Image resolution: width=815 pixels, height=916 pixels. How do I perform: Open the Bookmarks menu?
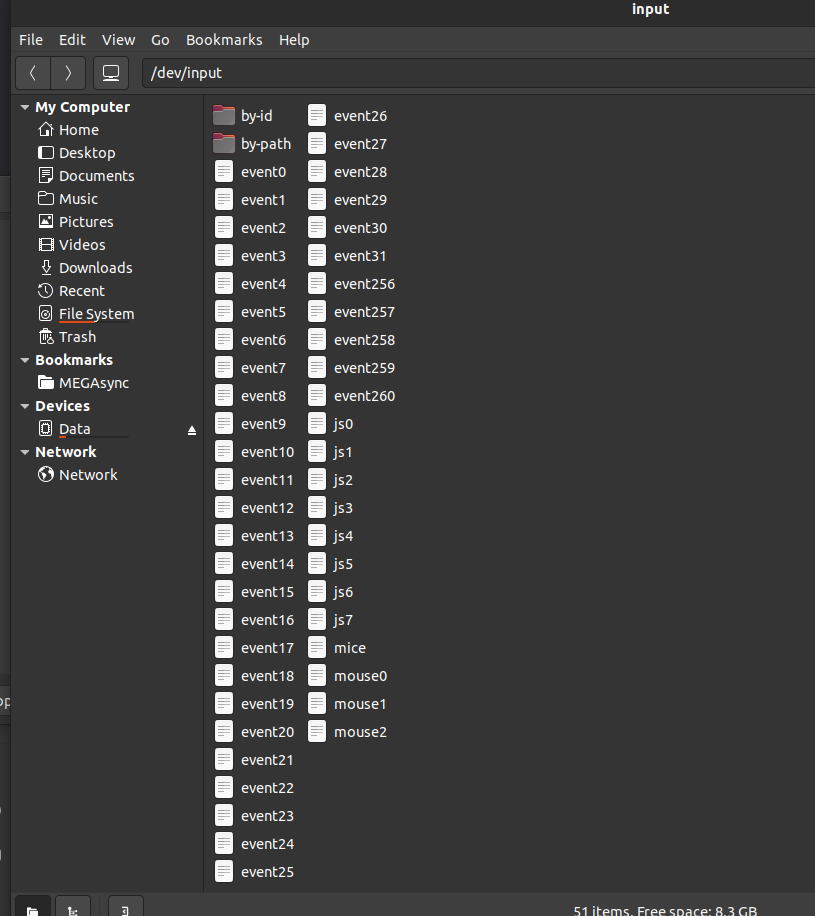point(224,40)
